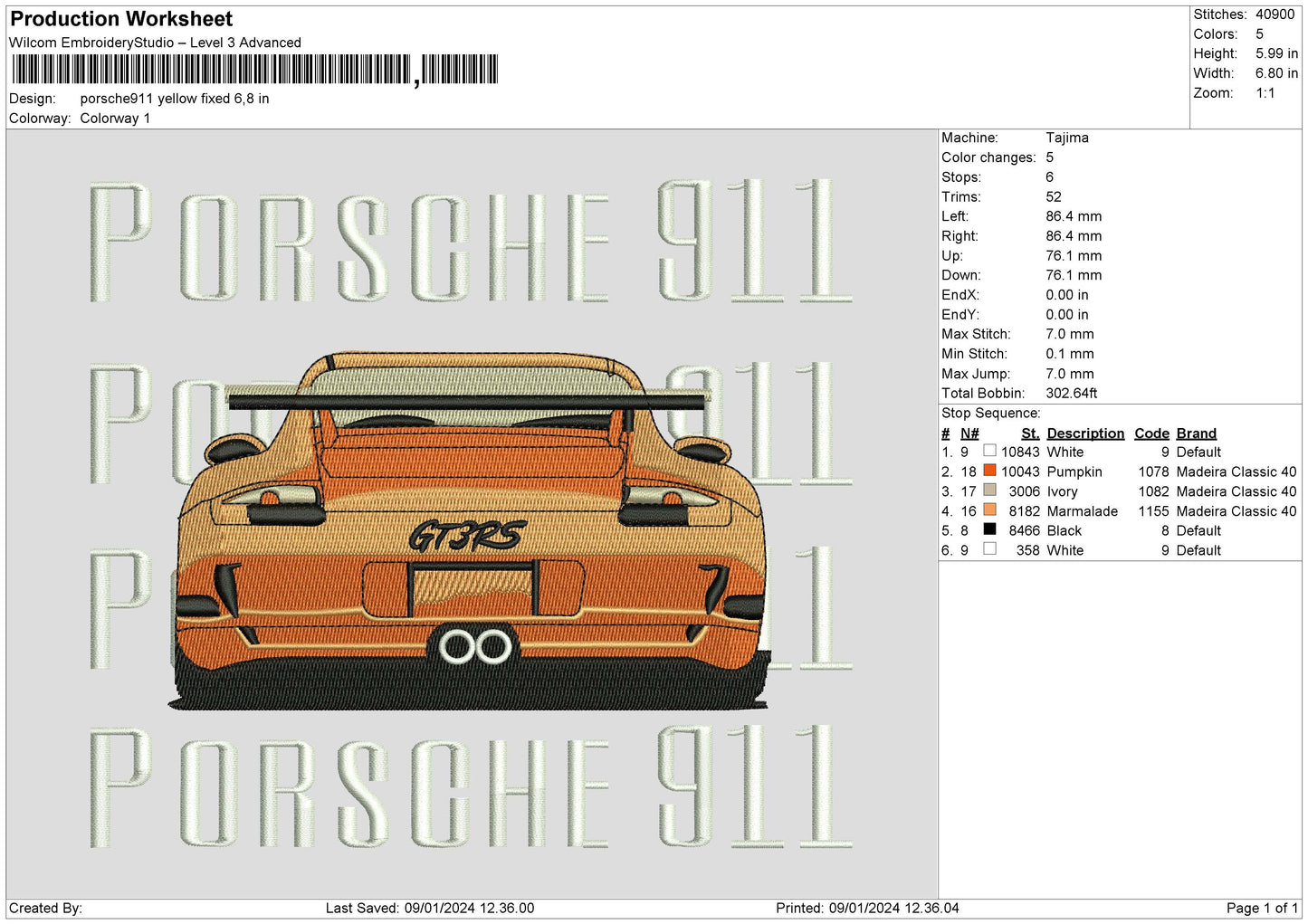The height and width of the screenshot is (924, 1308).
Task: Click the Description column header
Action: (1085, 433)
